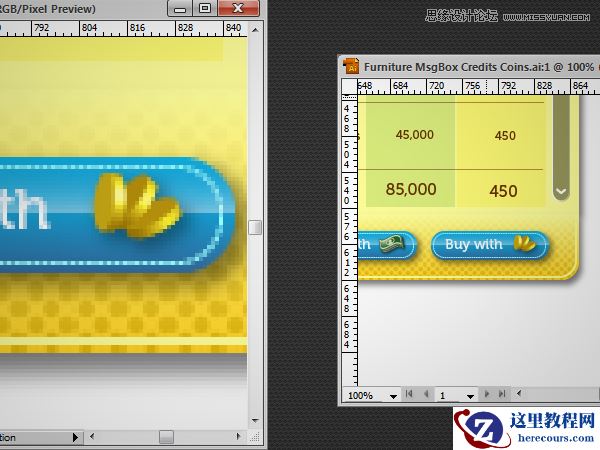
Task: Click scroll left arrow in right window status bar
Action: pyautogui.click(x=519, y=393)
